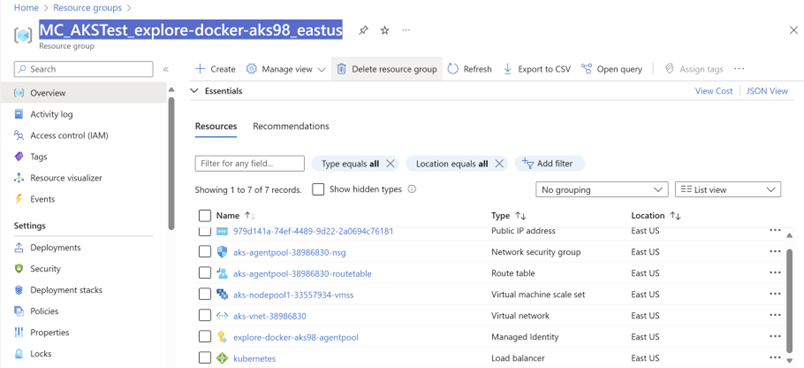The image size is (804, 368).
Task: Click the network security group shield icon
Action: 222,252
